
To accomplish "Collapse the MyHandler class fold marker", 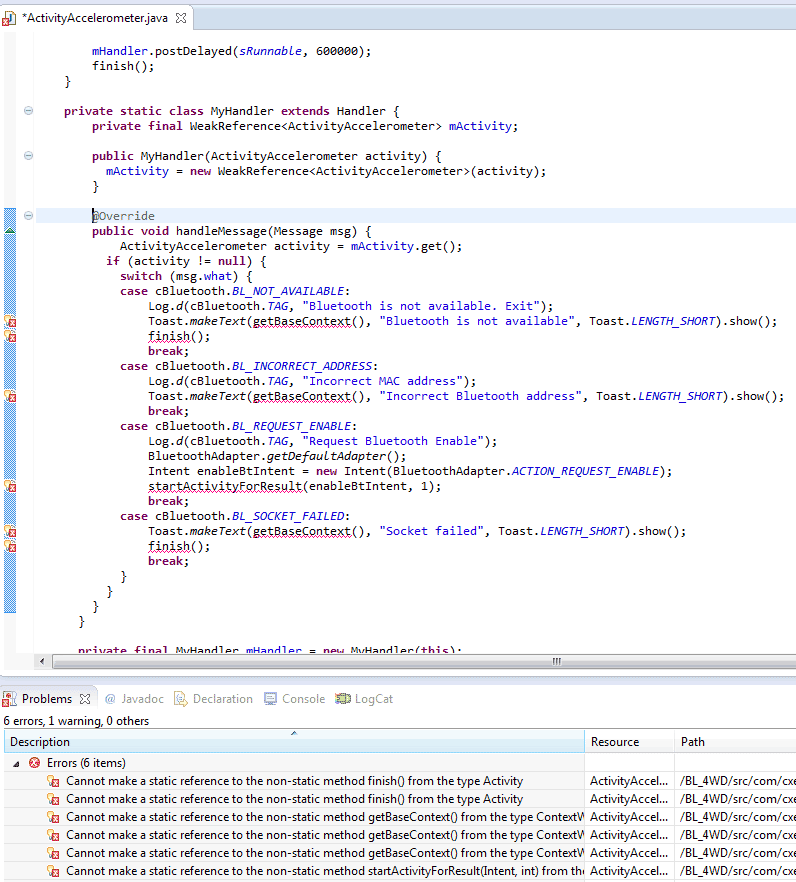I will click(x=28, y=111).
